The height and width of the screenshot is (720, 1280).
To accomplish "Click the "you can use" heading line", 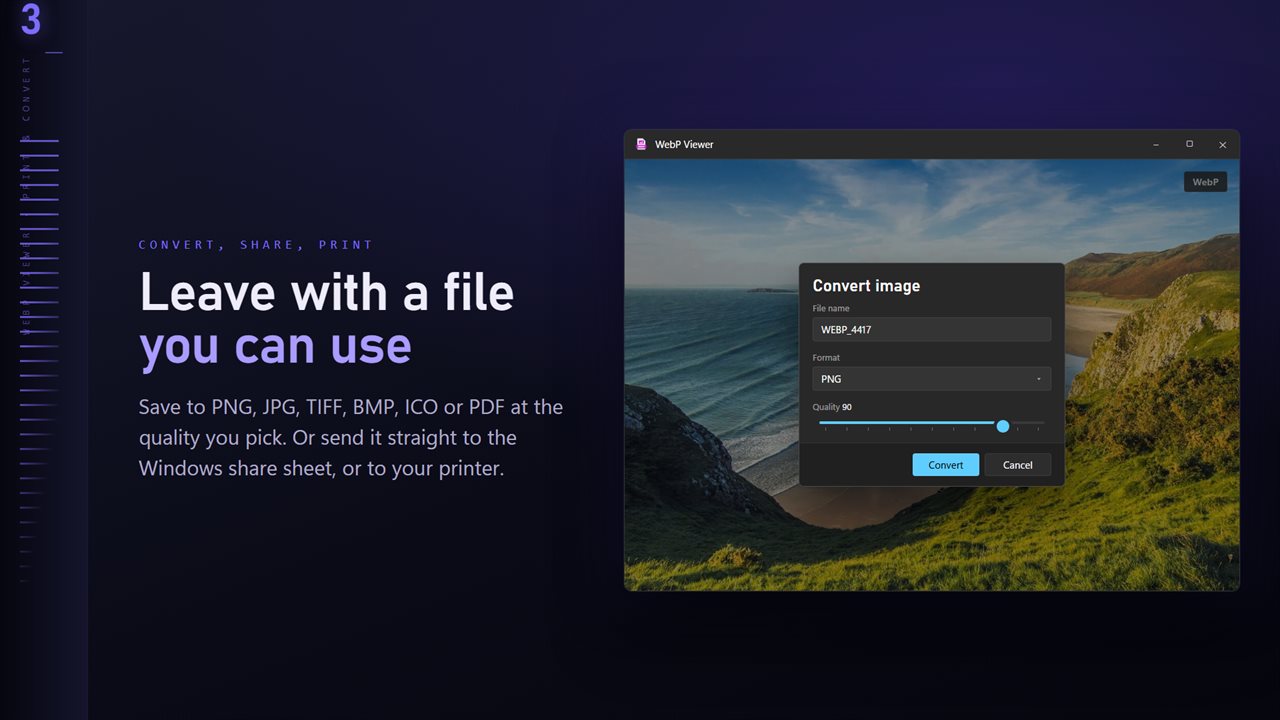I will coord(275,345).
